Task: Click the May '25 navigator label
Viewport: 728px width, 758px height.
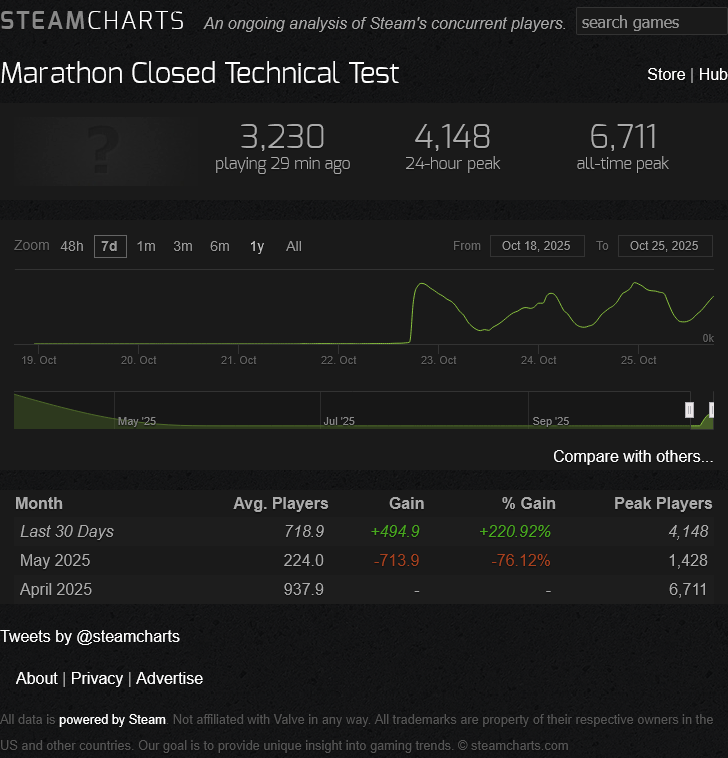Action: (137, 421)
